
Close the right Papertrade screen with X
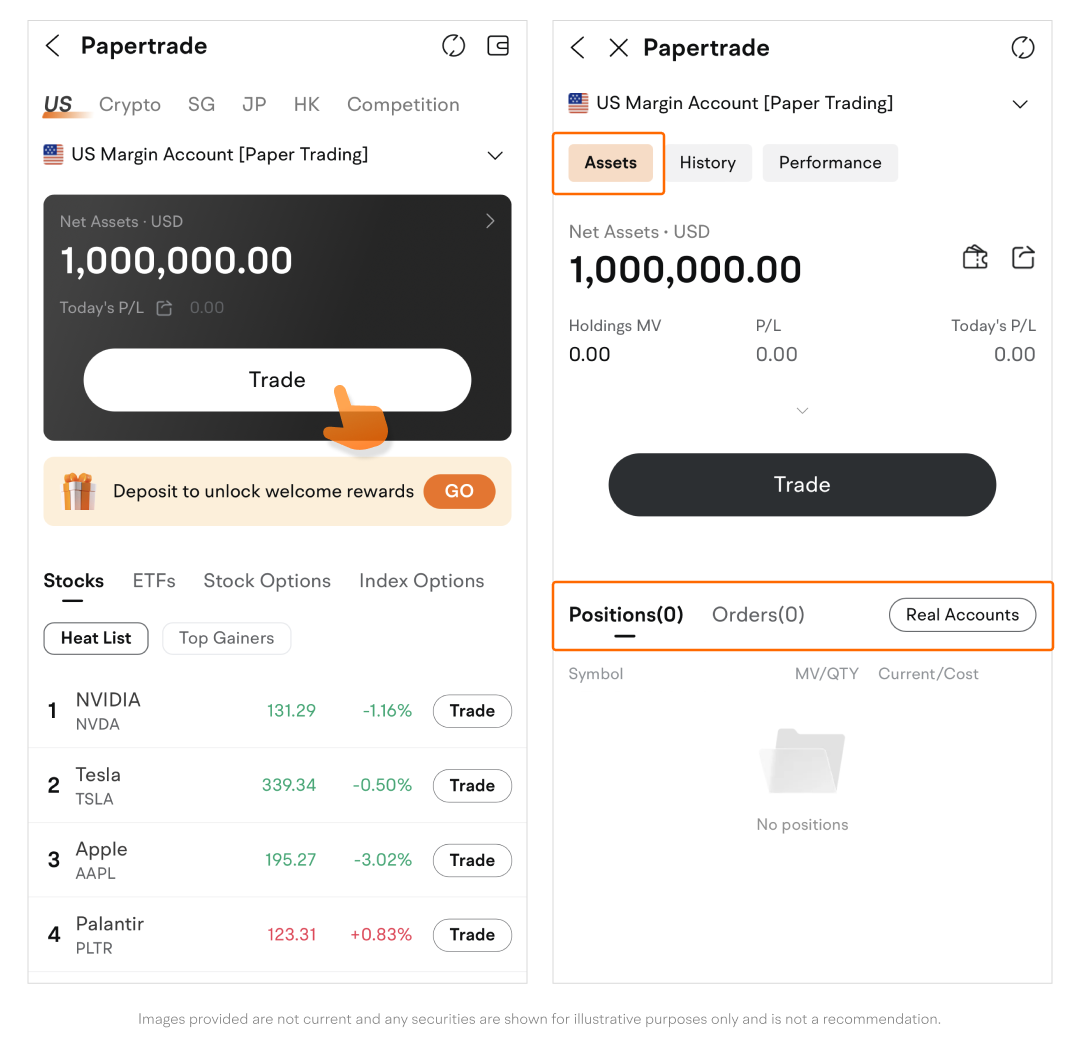click(x=619, y=48)
